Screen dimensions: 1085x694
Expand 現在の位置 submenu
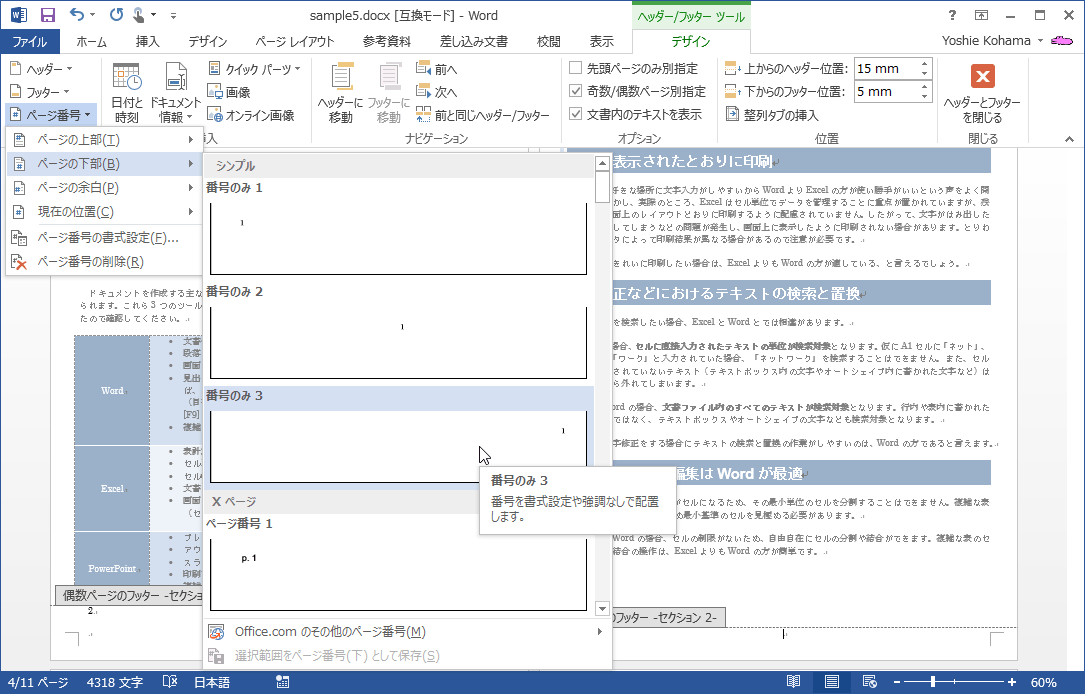(x=104, y=212)
